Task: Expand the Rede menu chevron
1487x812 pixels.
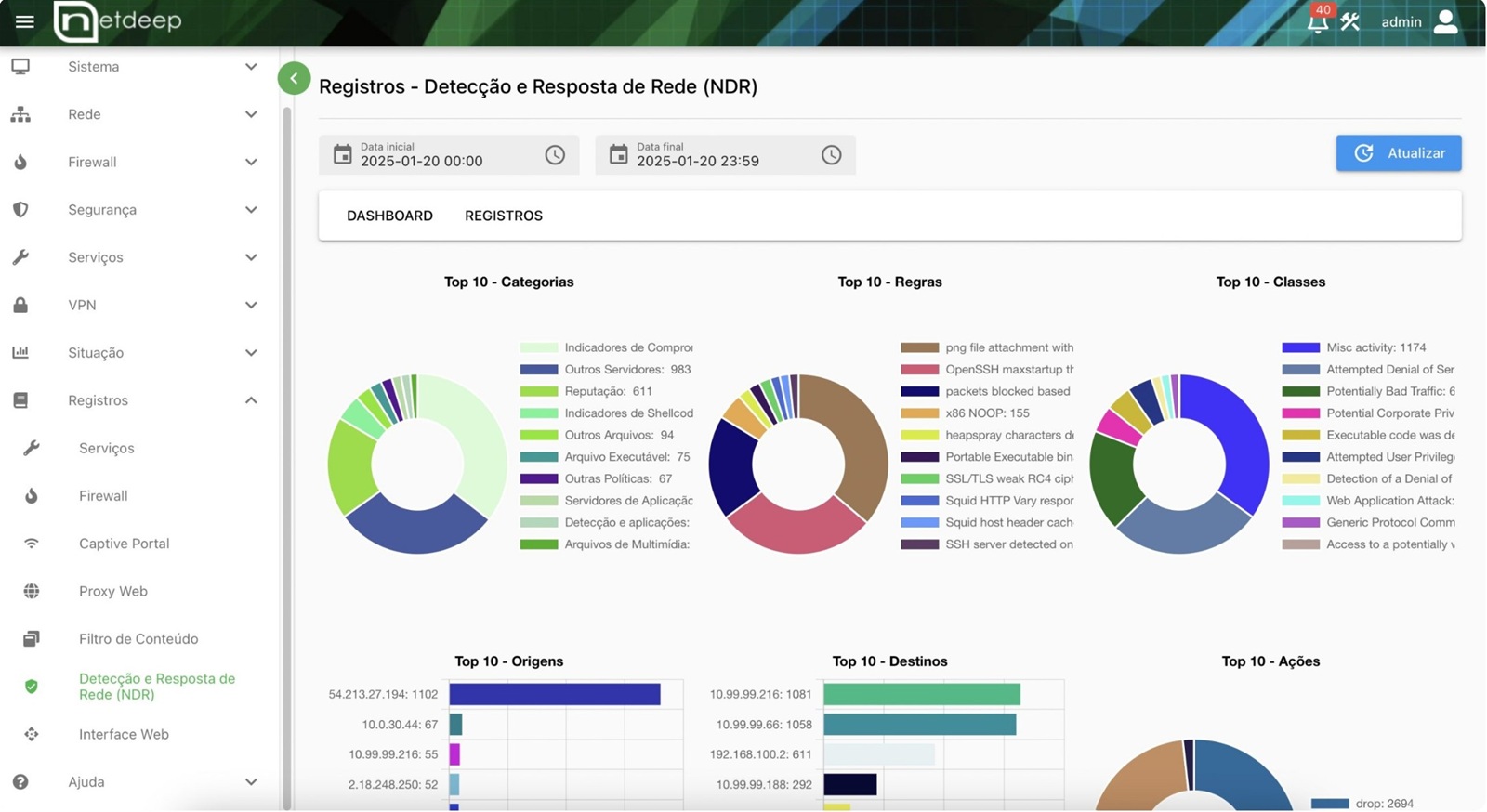Action: [x=251, y=114]
